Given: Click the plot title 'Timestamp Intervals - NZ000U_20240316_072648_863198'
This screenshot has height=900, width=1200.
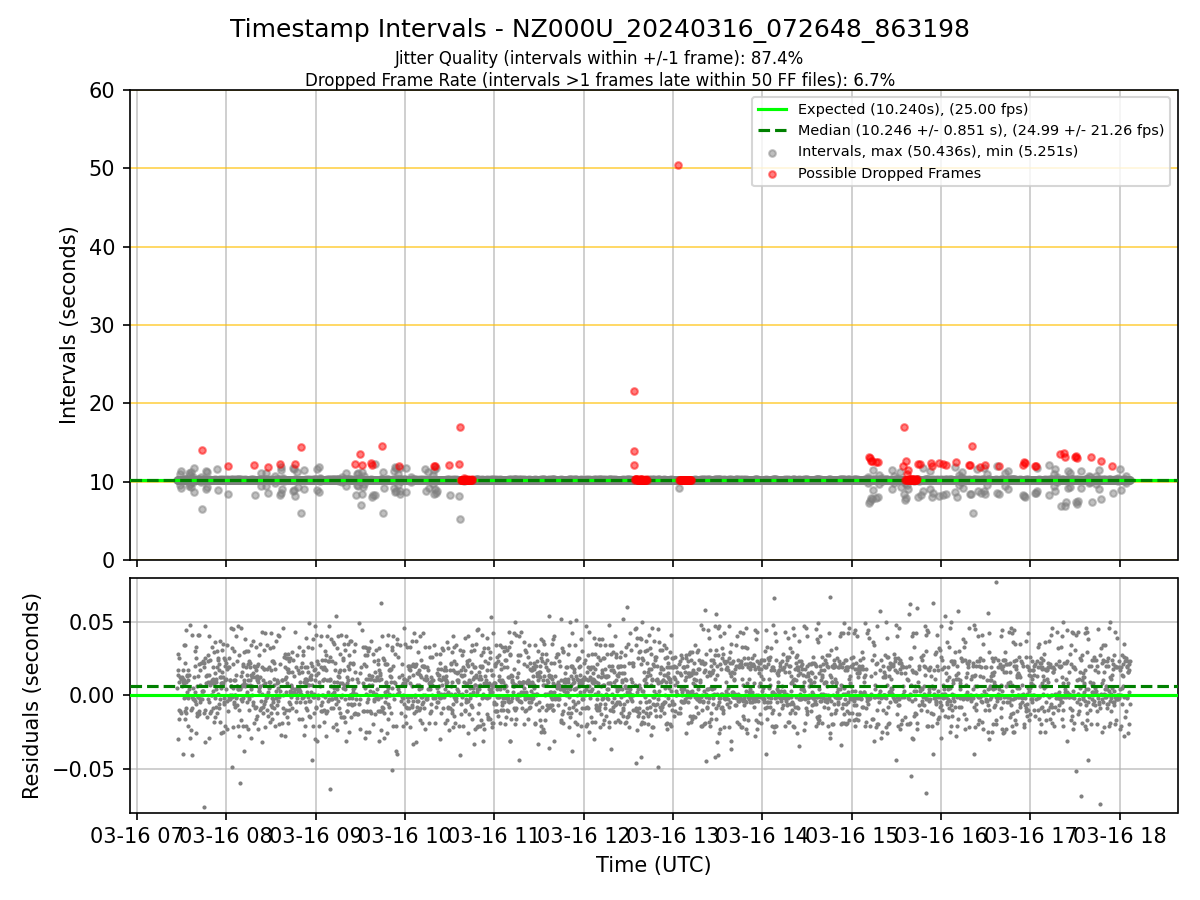Looking at the screenshot, I should (599, 29).
